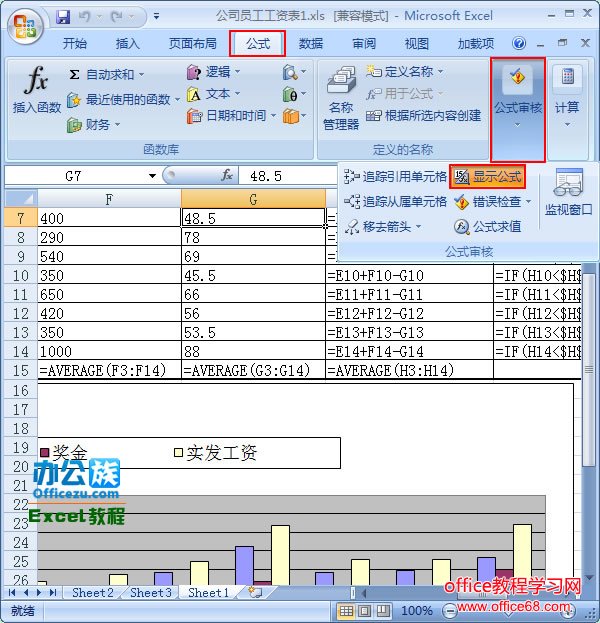Click the Undo arrow in quick access toolbar
The height and width of the screenshot is (623, 600).
click(x=83, y=17)
